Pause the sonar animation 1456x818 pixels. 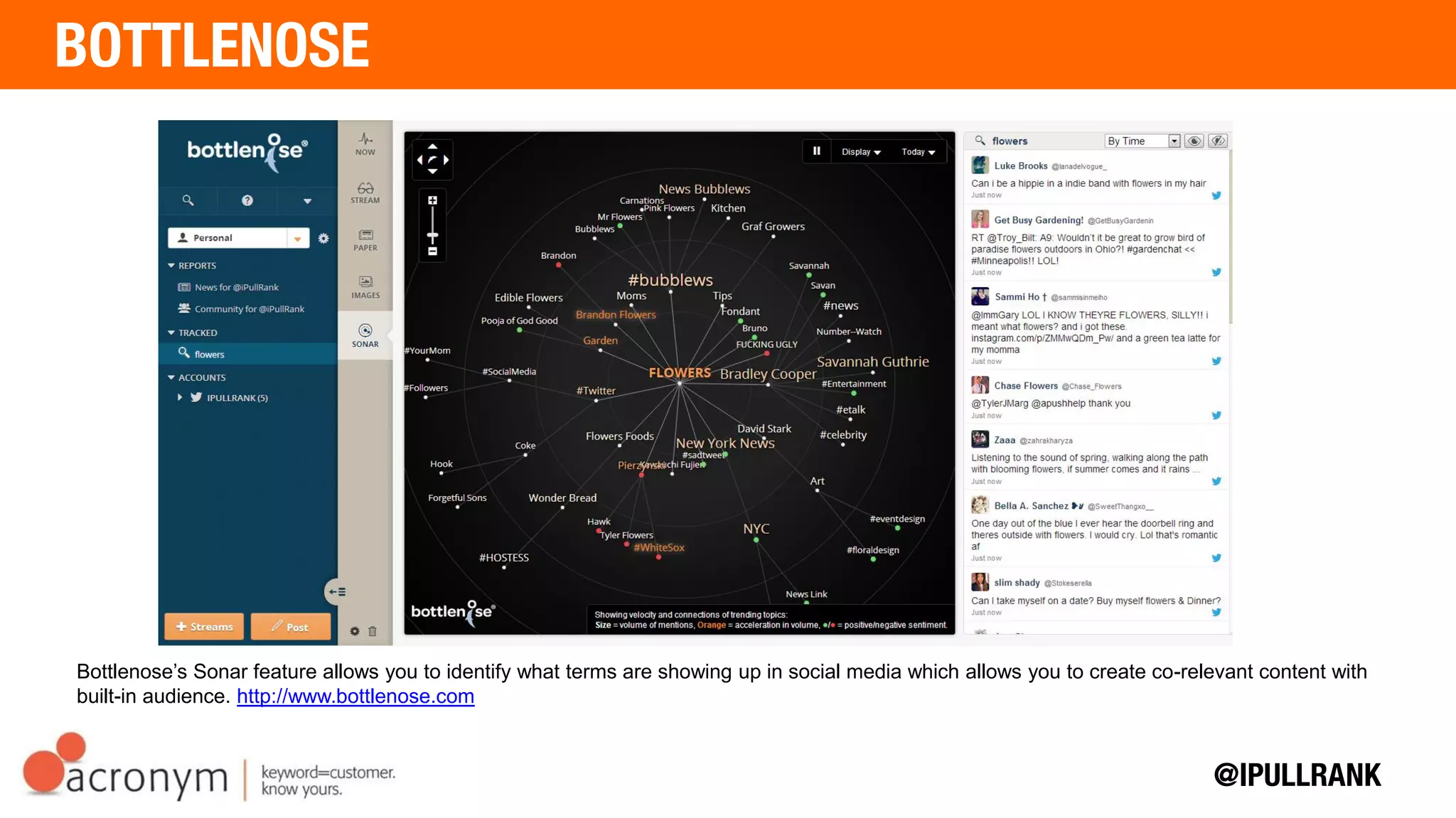click(x=817, y=151)
